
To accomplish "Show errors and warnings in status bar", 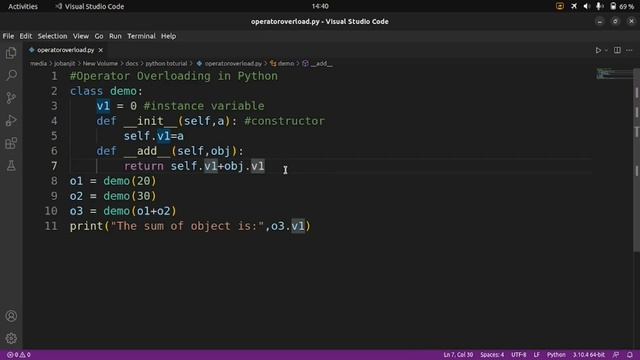I will (19, 355).
